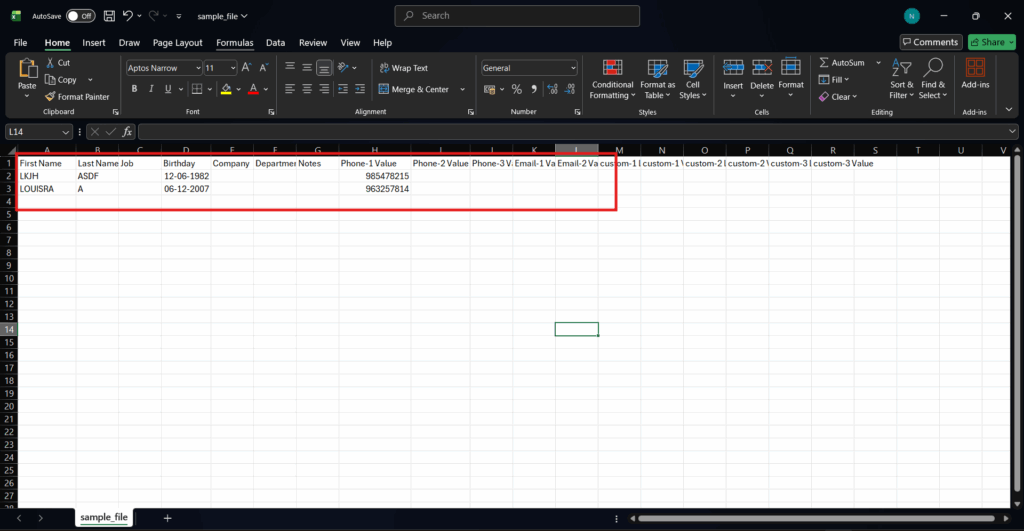This screenshot has width=1024, height=531.
Task: Click the Comments button
Action: tap(930, 42)
